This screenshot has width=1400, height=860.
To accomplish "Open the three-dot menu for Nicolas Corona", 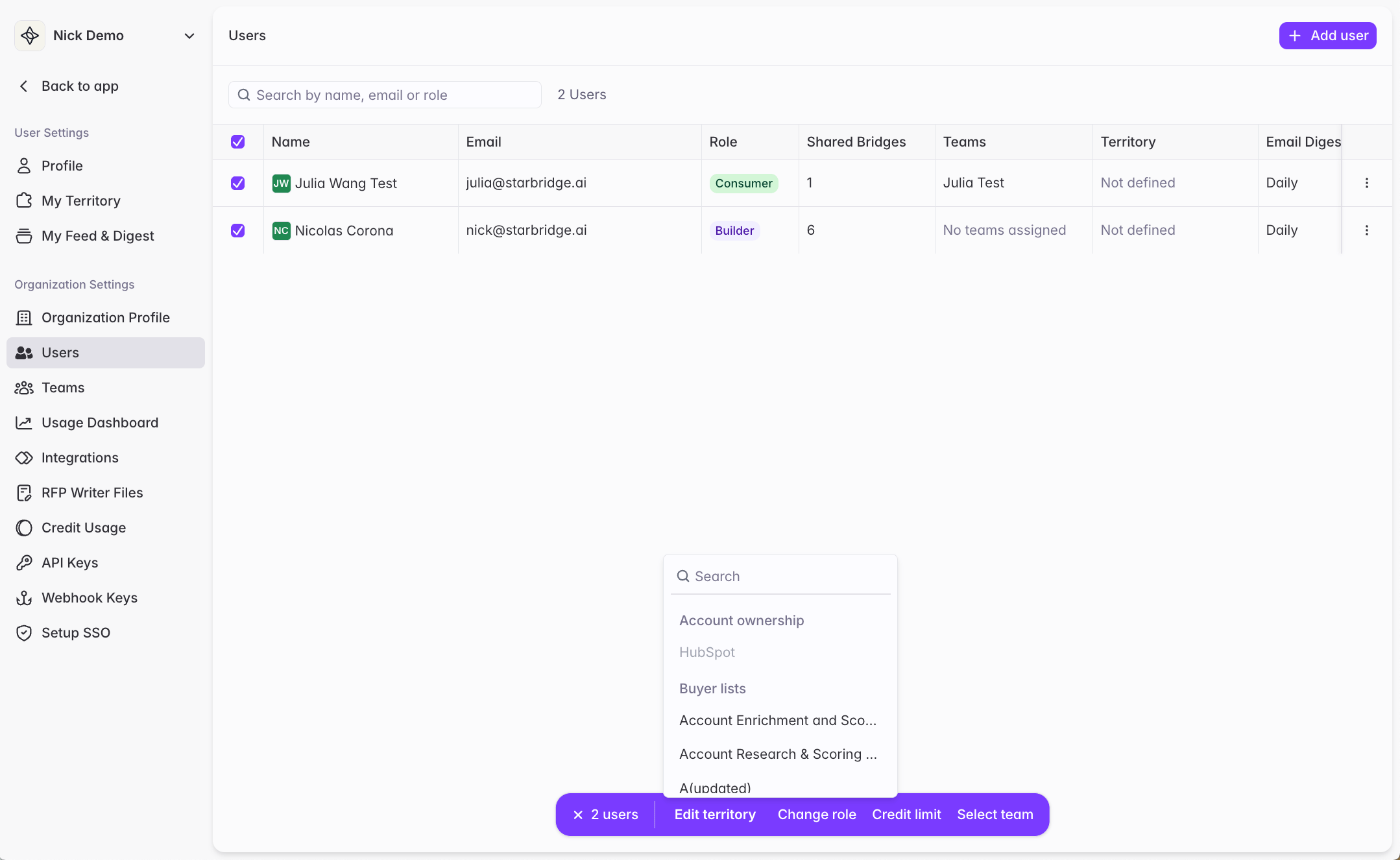I will point(1367,230).
